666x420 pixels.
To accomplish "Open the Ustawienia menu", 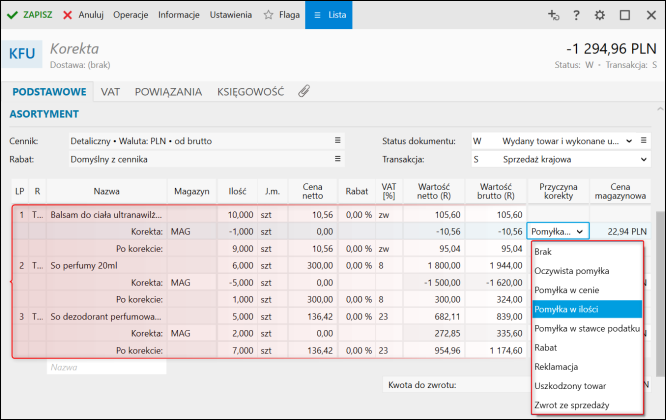I will [231, 15].
